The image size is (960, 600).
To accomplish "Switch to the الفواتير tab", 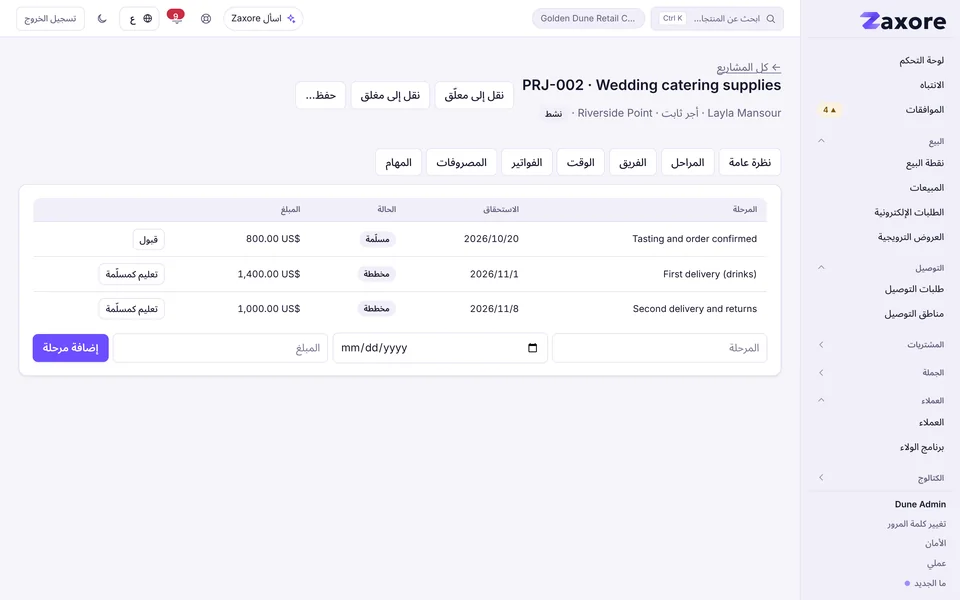I will tap(527, 162).
